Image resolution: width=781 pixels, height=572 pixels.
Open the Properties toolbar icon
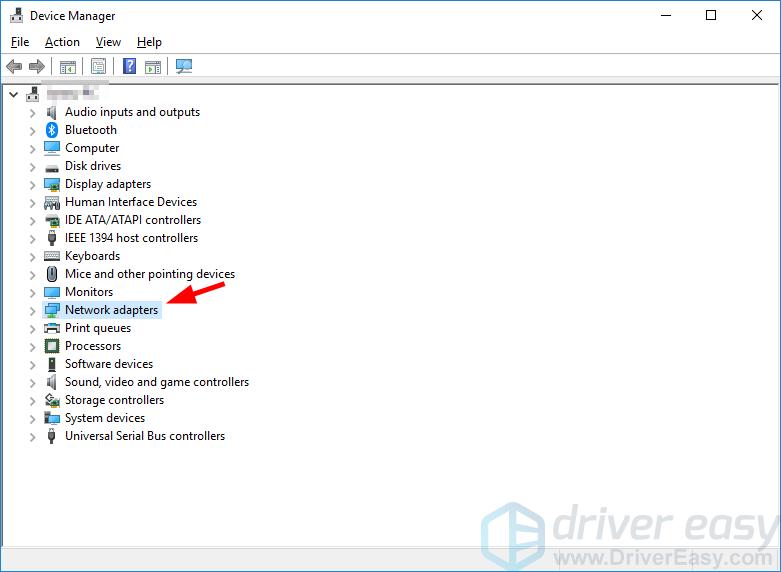[x=99, y=66]
